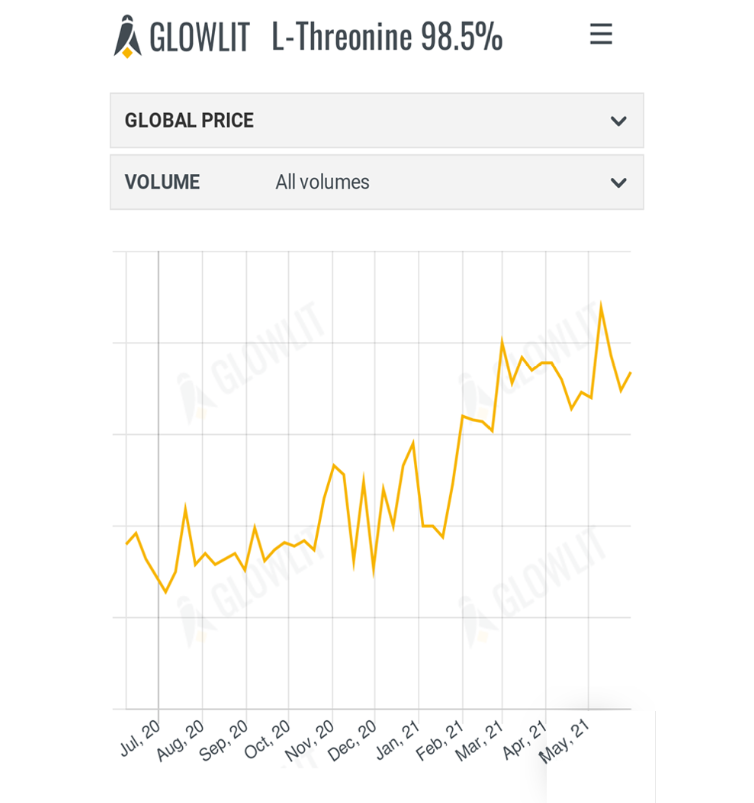Click the Jan, 21 axis label
Image resolution: width=754 pixels, height=803 pixels.
click(397, 739)
